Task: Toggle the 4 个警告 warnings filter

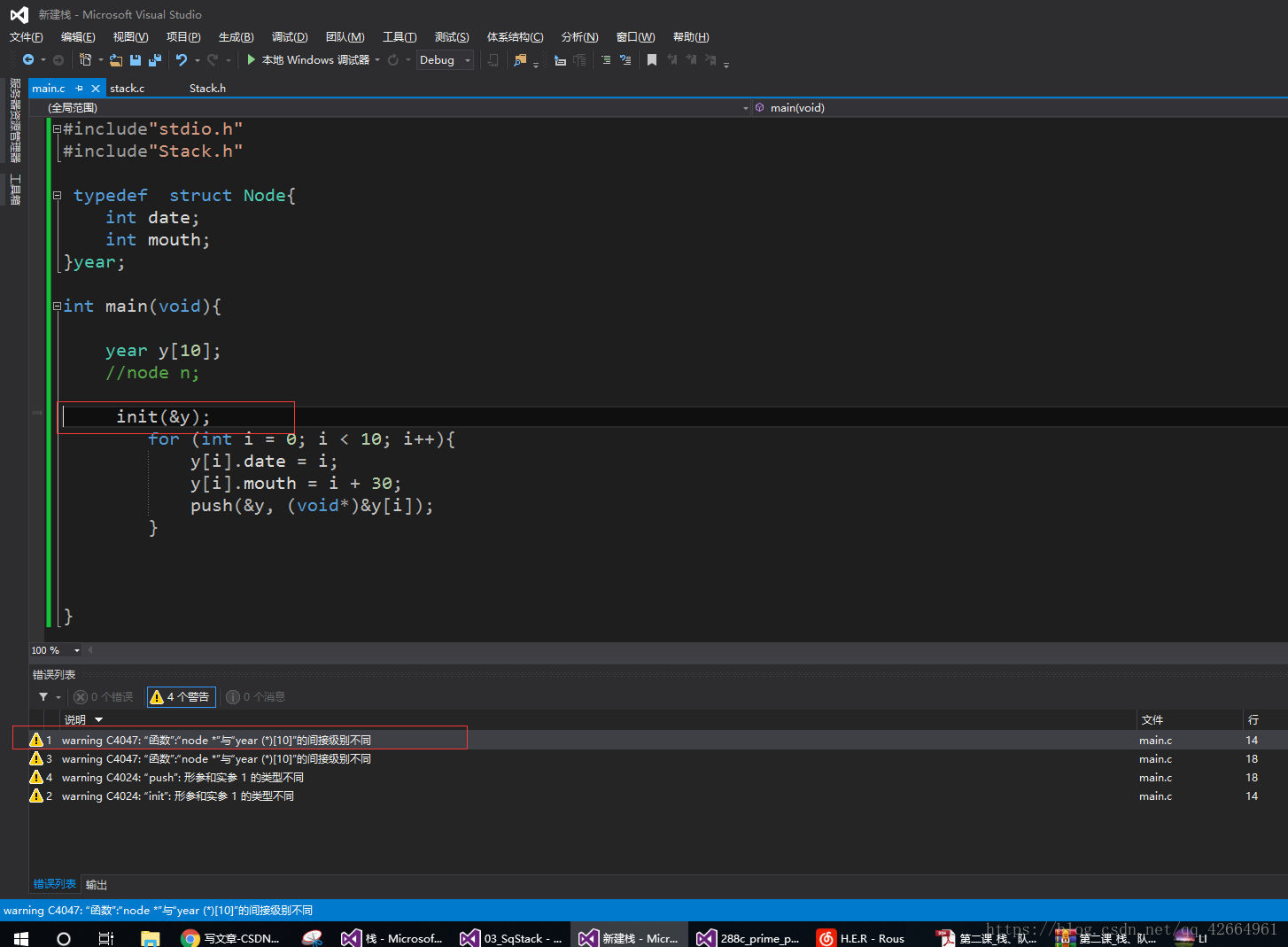Action: coord(181,697)
